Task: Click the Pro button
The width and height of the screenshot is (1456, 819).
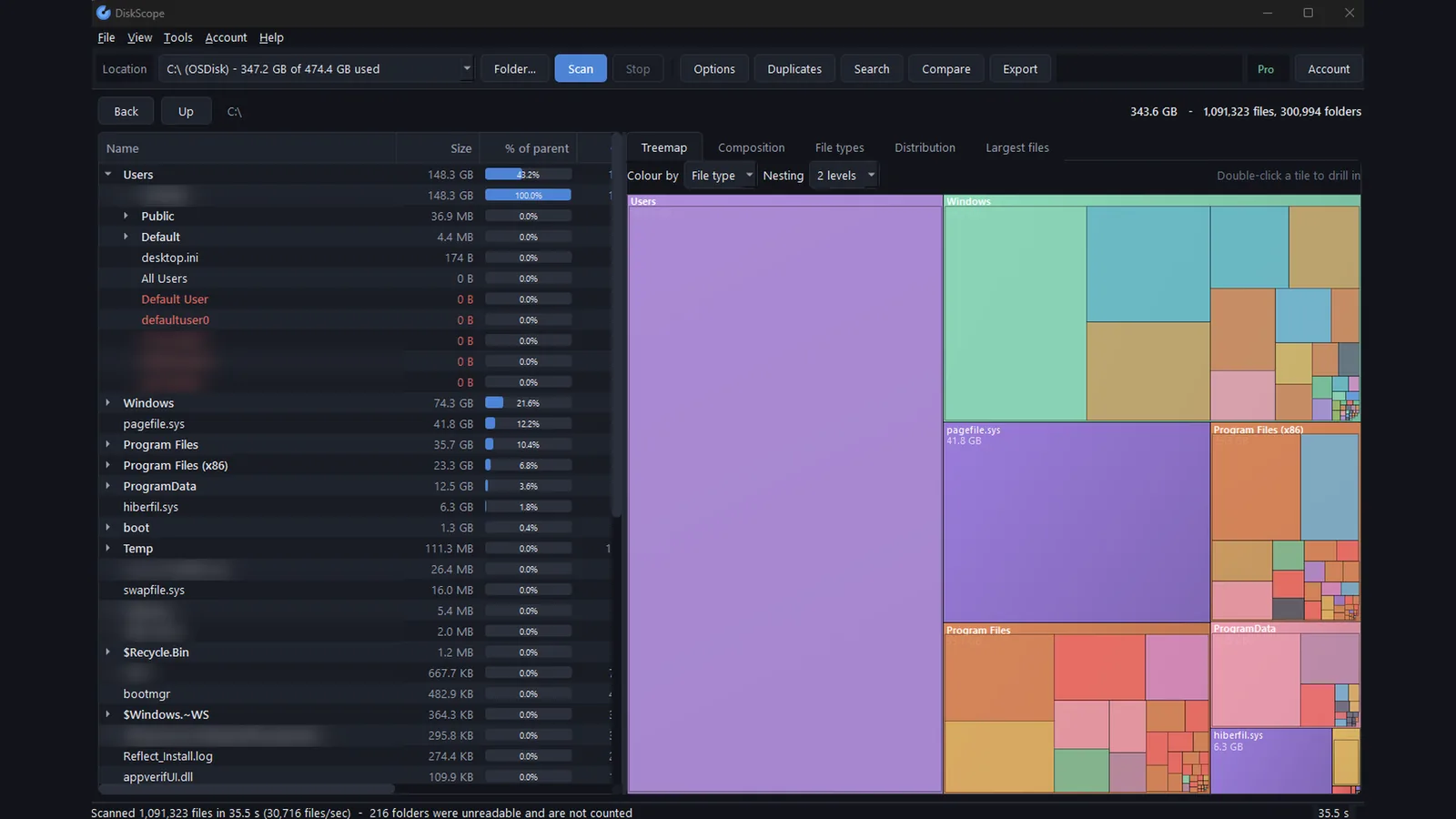Action: click(1266, 69)
